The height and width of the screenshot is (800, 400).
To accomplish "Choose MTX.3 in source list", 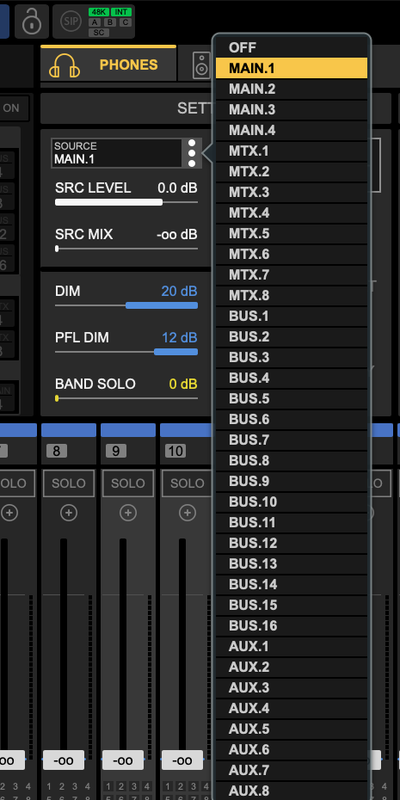I will coord(291,192).
